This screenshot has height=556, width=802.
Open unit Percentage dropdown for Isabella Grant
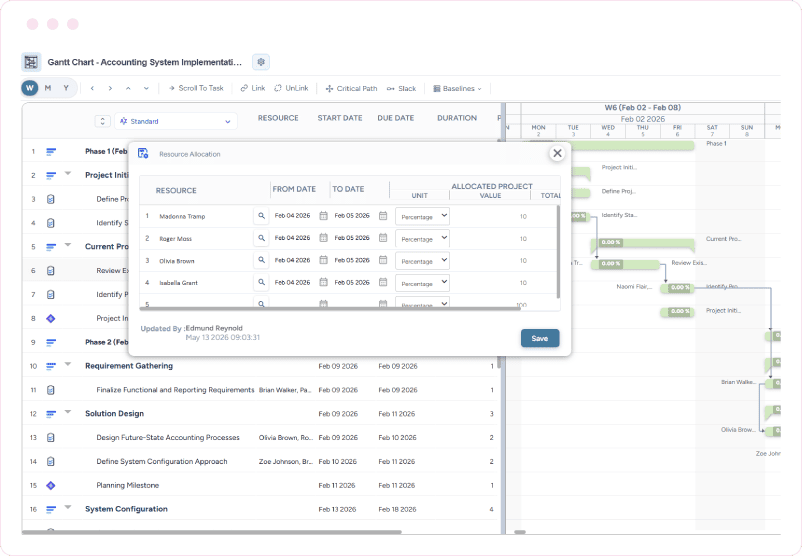click(x=422, y=283)
